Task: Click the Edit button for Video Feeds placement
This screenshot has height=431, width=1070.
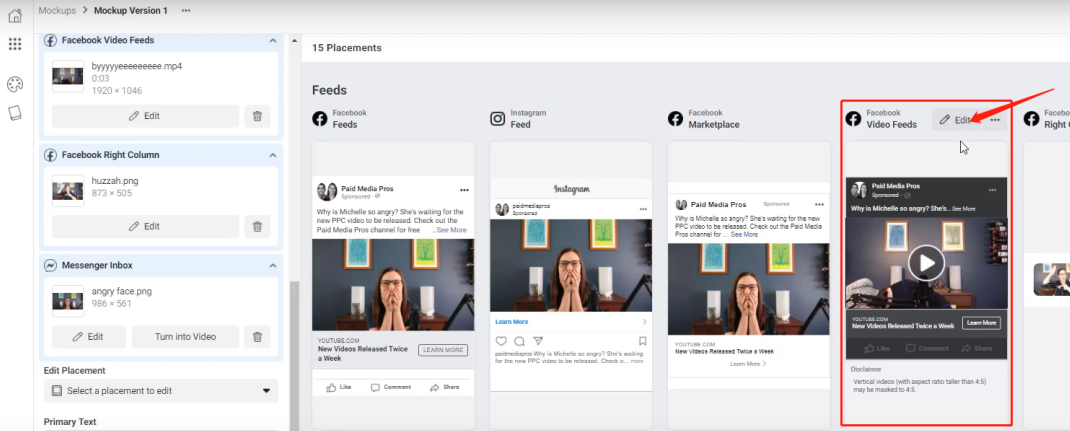Action: point(955,120)
